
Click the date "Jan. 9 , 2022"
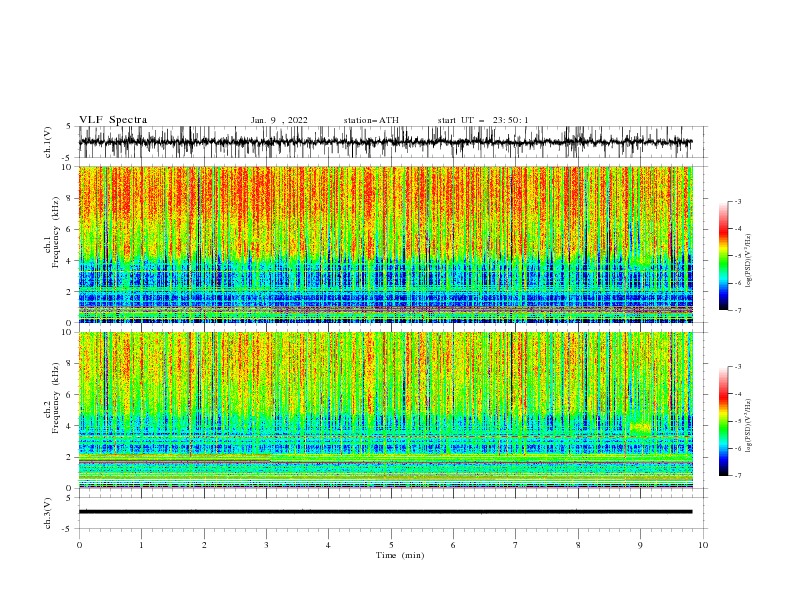[279, 120]
